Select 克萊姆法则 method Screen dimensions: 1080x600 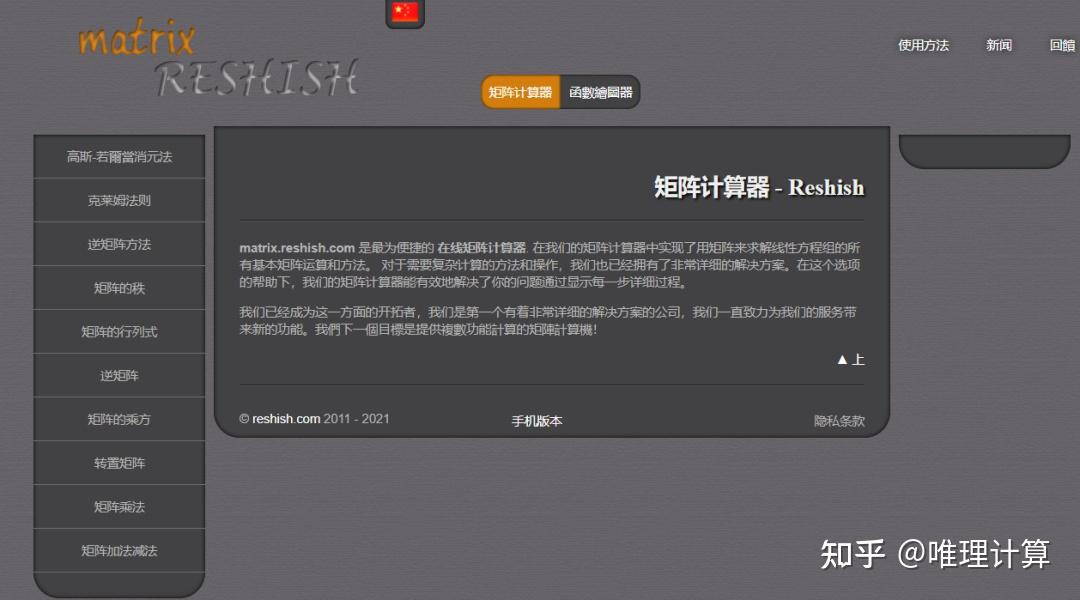(x=118, y=200)
